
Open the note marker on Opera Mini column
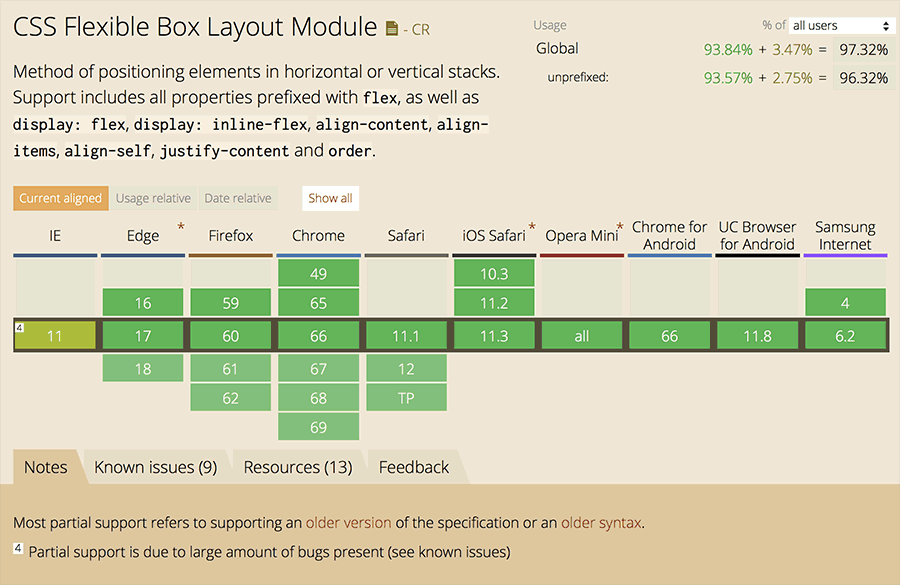[x=620, y=226]
